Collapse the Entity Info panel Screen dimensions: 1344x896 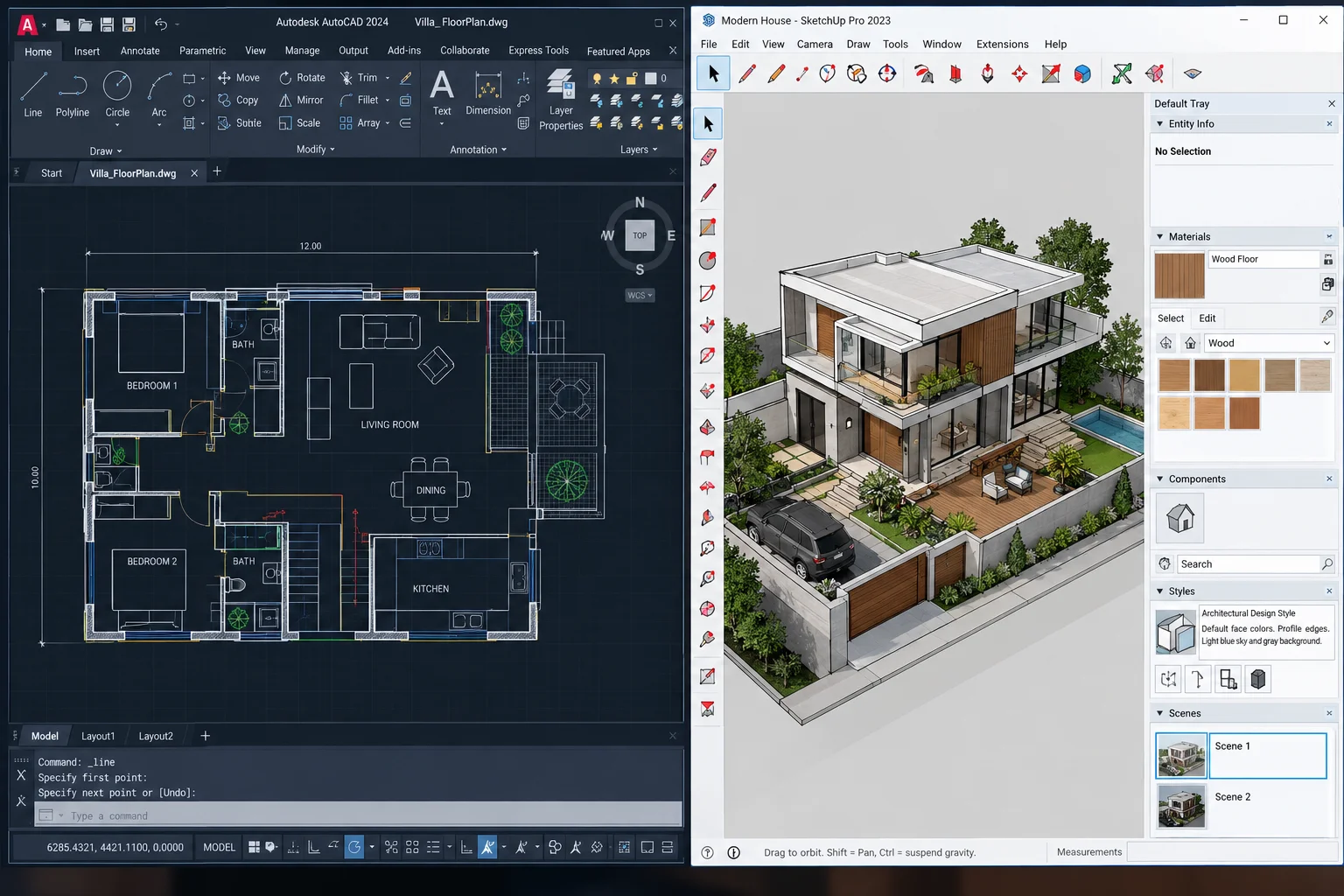tap(1160, 124)
